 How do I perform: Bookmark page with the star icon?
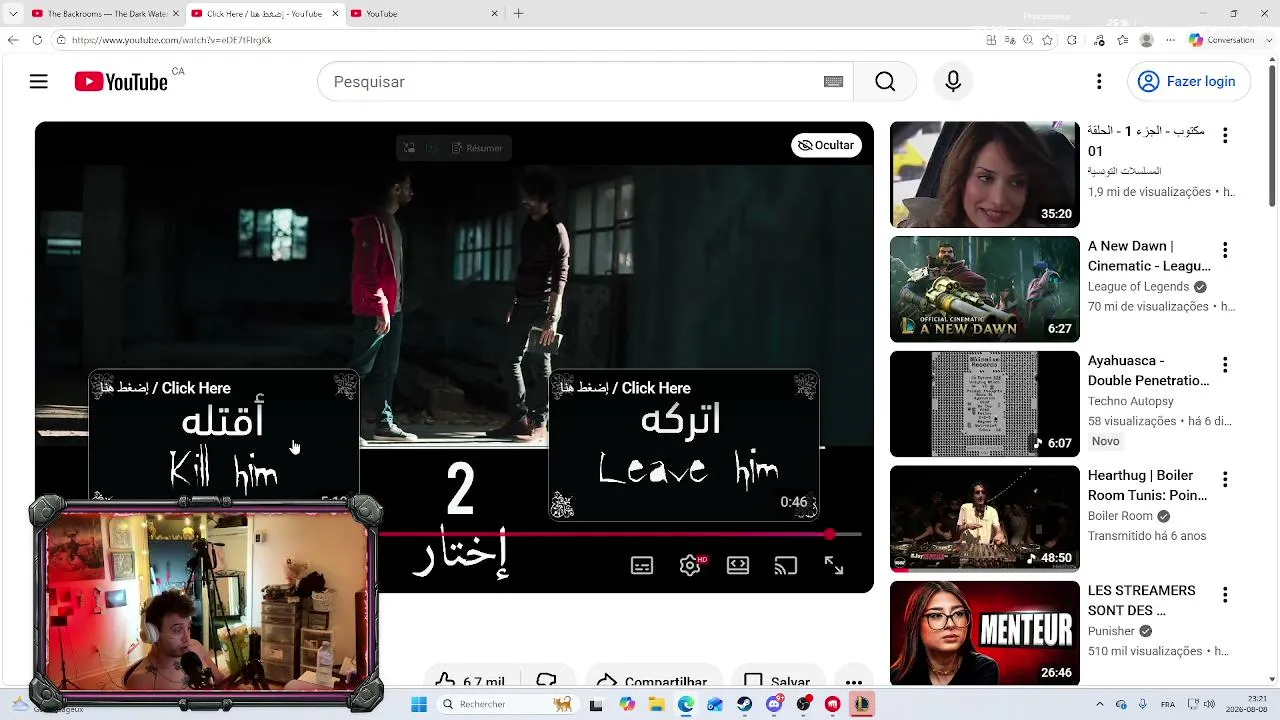coord(1047,40)
